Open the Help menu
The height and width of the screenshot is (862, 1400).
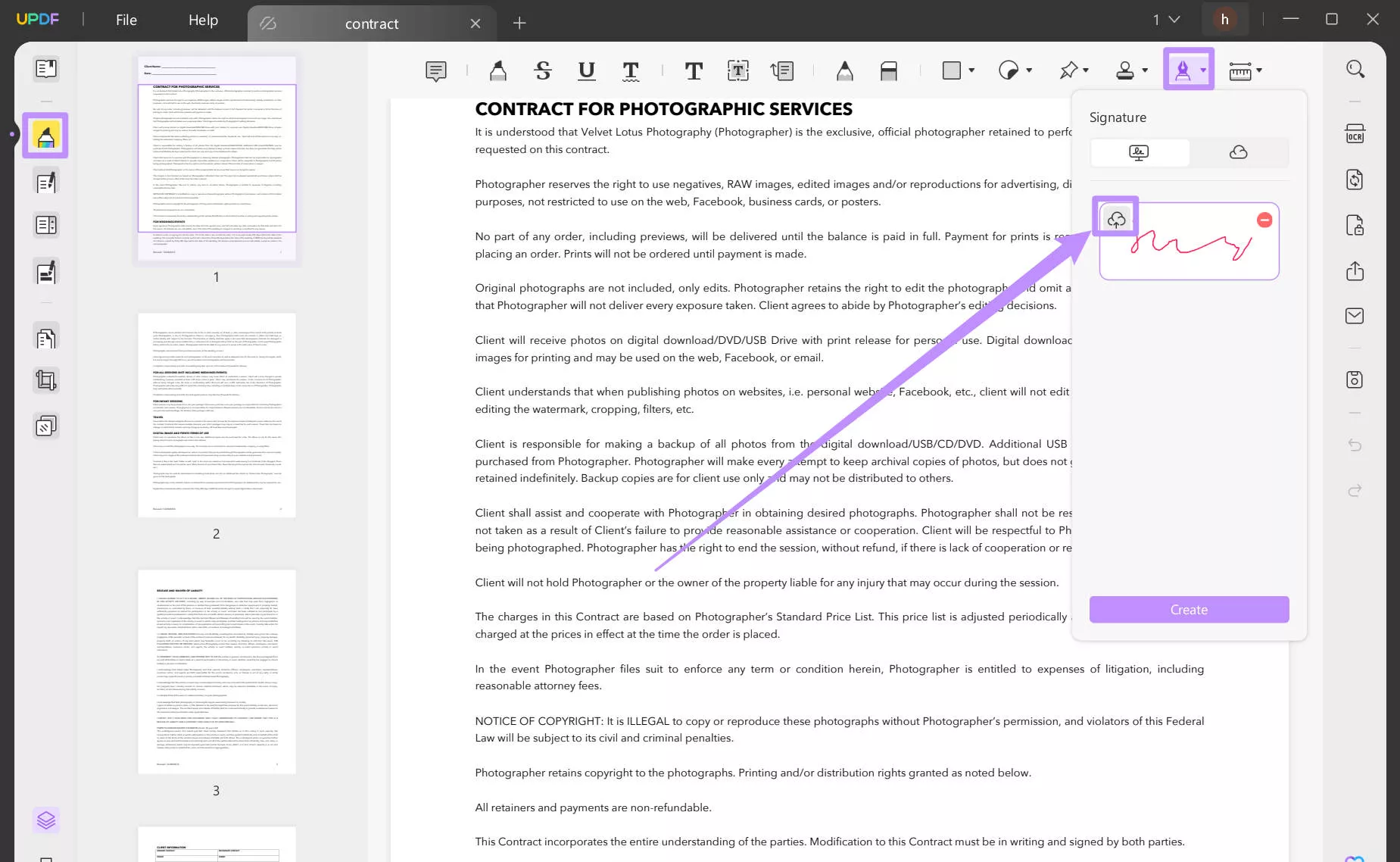(203, 20)
